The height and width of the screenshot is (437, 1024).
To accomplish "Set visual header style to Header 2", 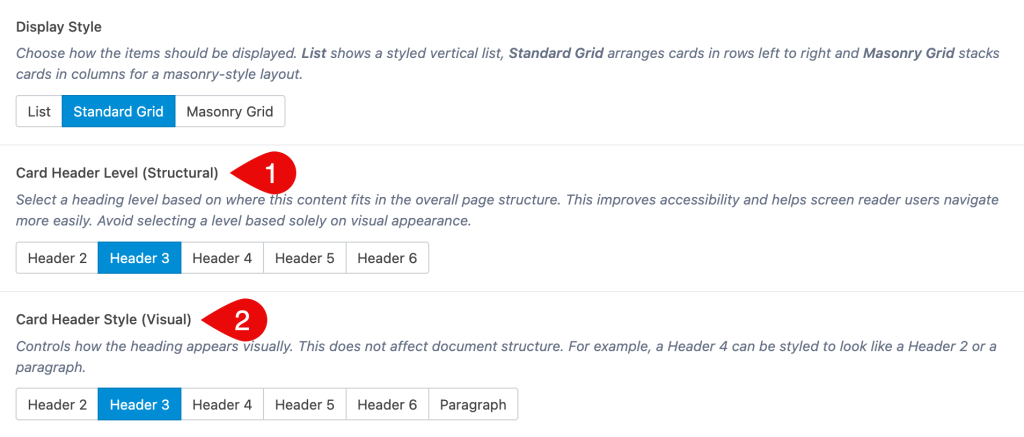I will point(57,405).
